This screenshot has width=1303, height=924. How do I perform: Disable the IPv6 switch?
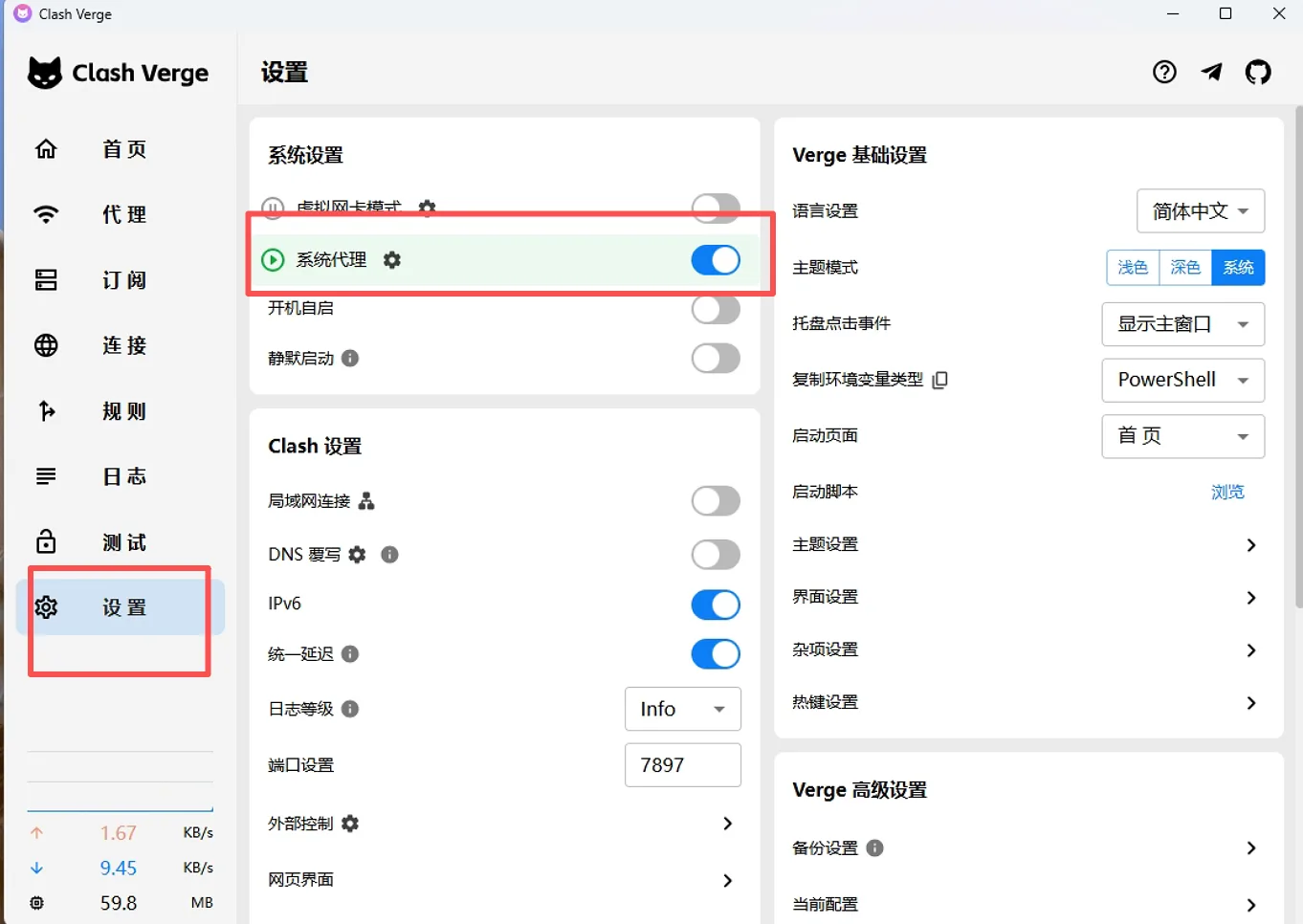pos(716,605)
